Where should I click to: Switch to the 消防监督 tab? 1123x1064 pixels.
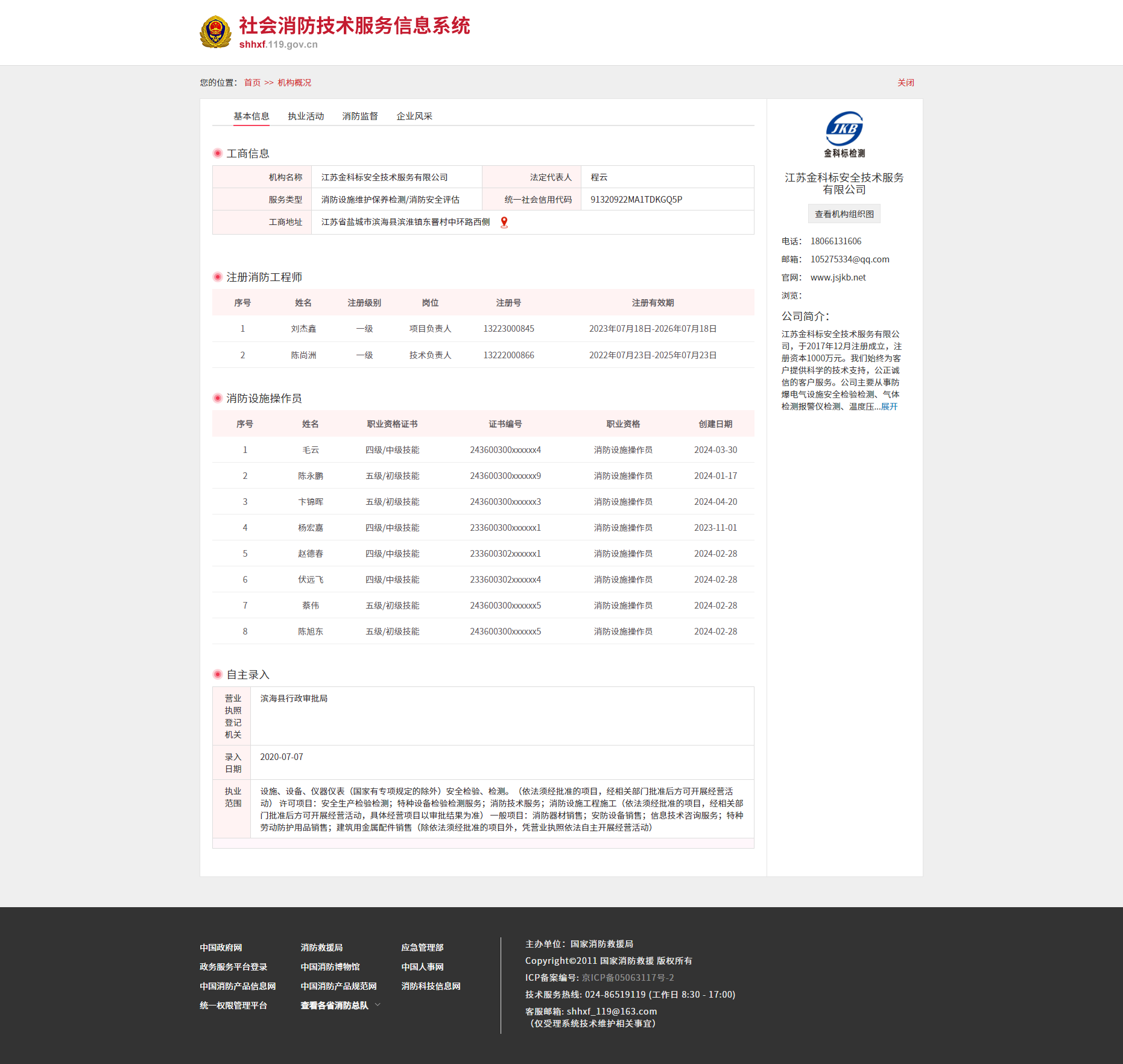click(360, 116)
